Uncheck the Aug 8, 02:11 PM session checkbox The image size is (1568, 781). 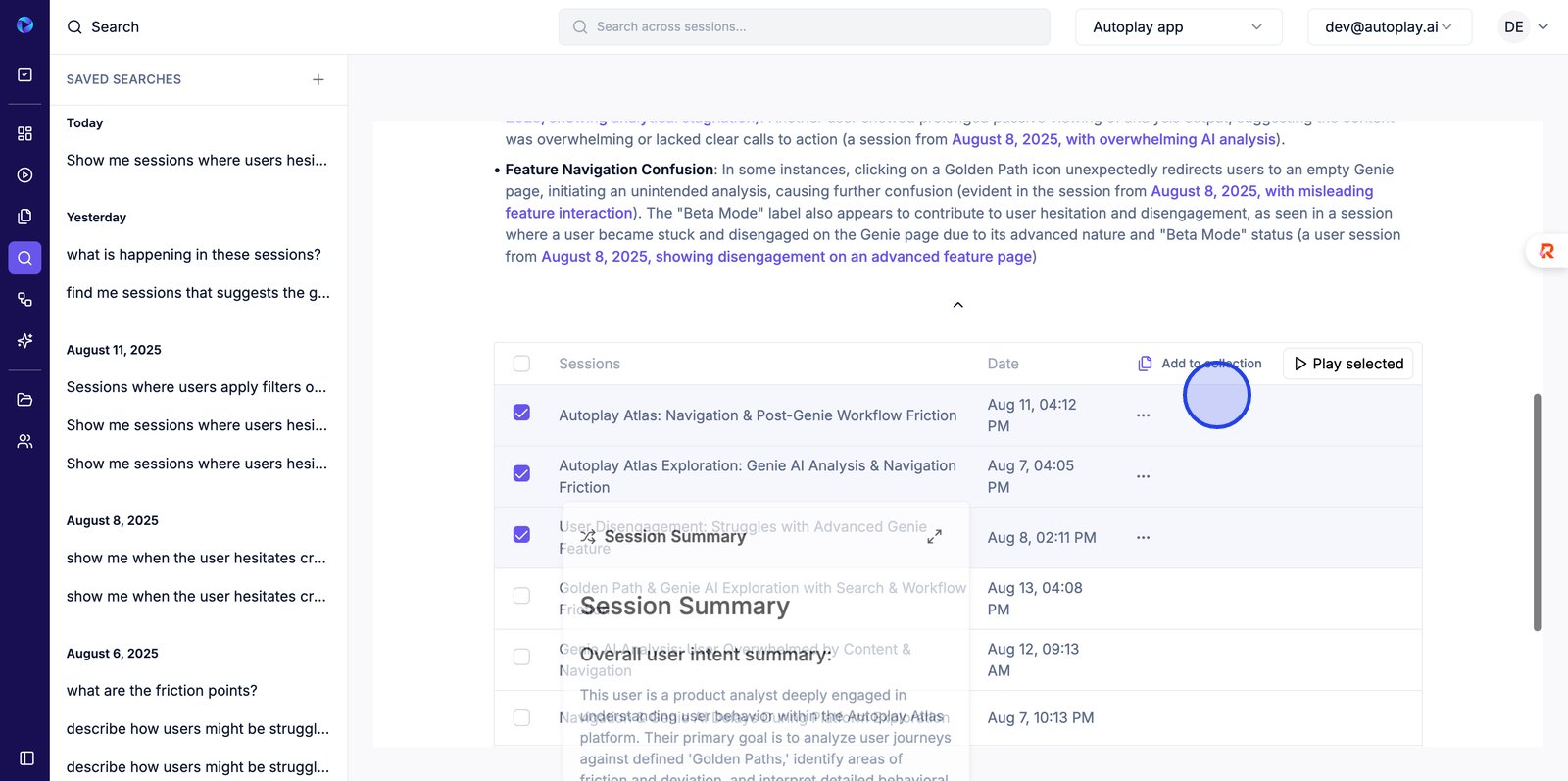click(521, 534)
